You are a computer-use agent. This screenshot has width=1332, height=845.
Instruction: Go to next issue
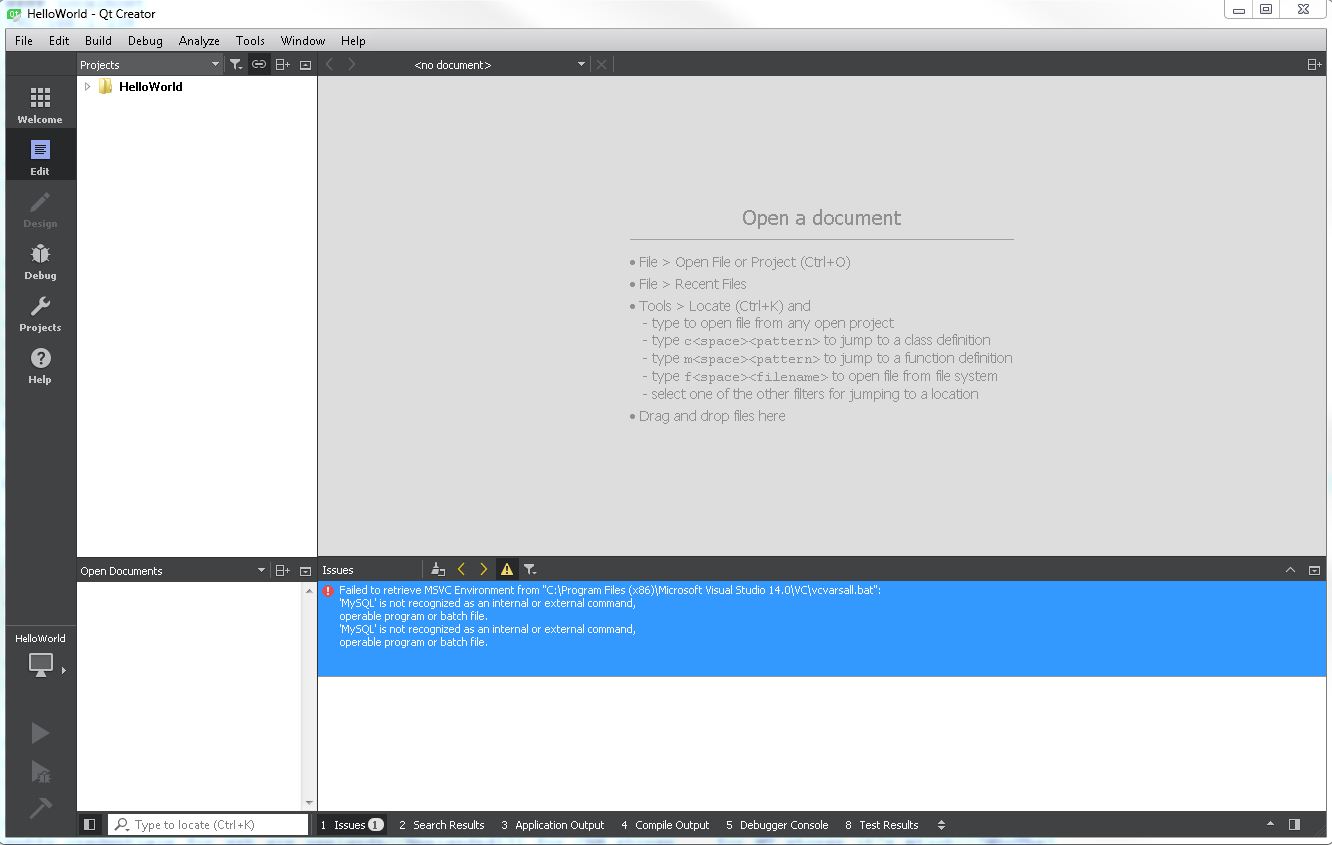coord(484,570)
